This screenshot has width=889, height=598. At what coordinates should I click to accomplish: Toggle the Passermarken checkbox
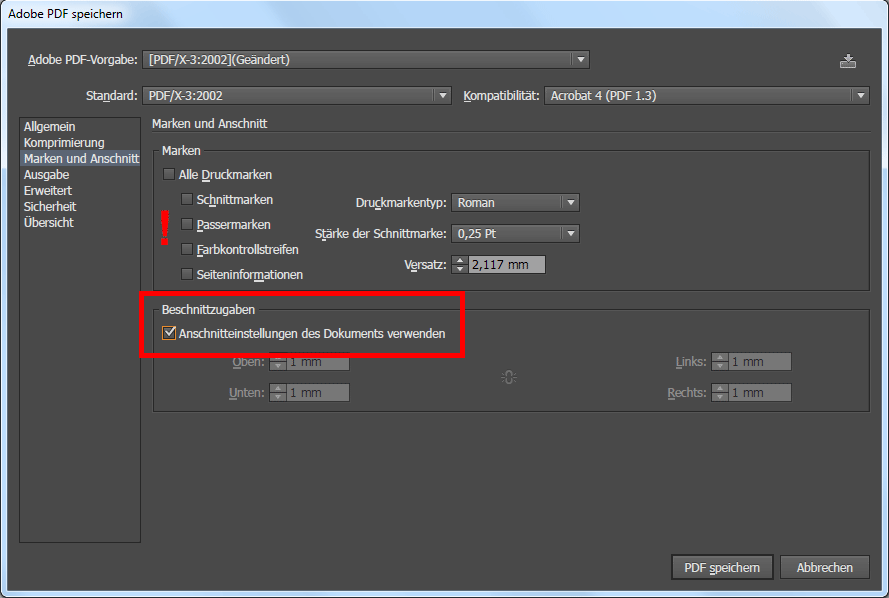coord(187,225)
